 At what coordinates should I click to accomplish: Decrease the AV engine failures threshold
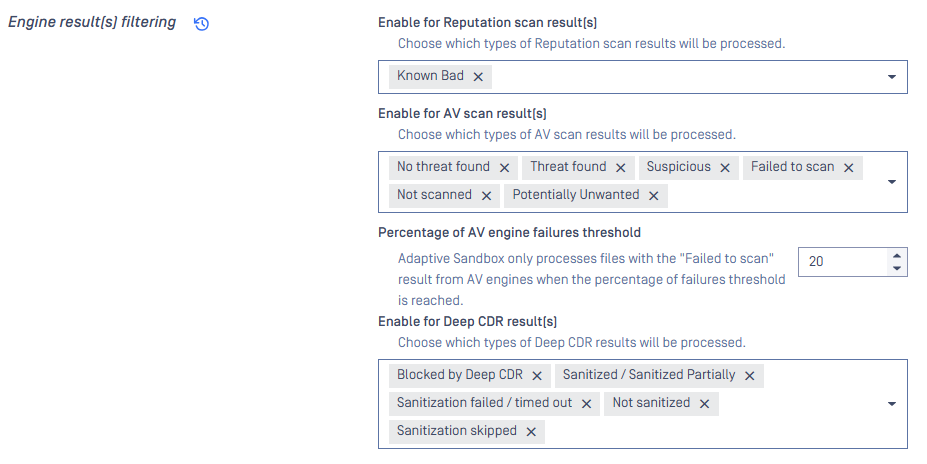click(x=897, y=268)
